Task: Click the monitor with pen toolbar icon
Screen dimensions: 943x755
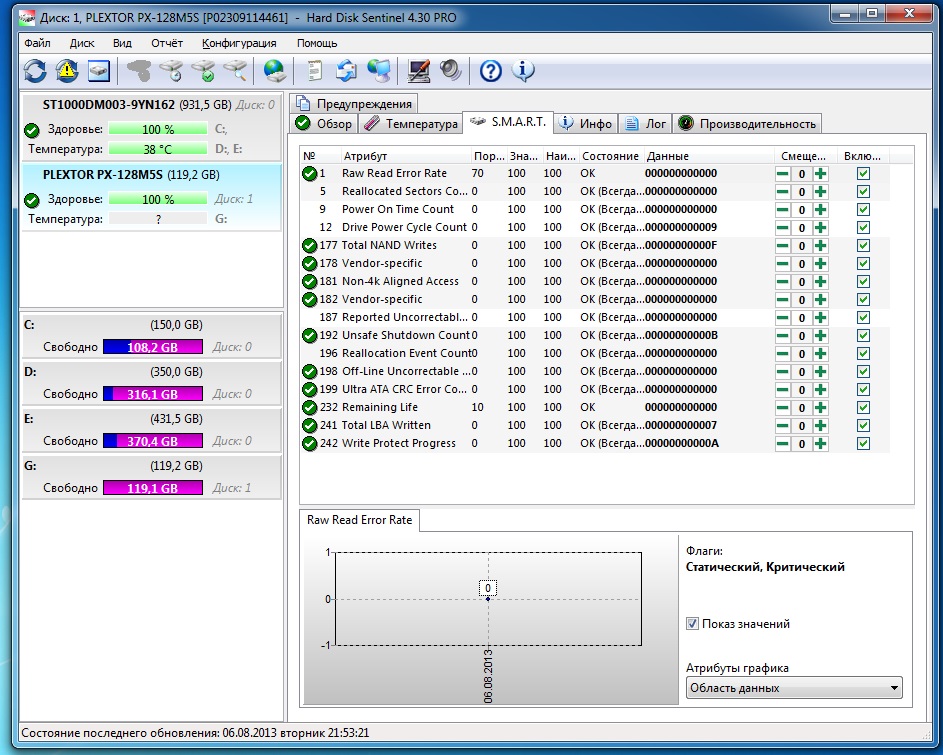Action: [419, 70]
